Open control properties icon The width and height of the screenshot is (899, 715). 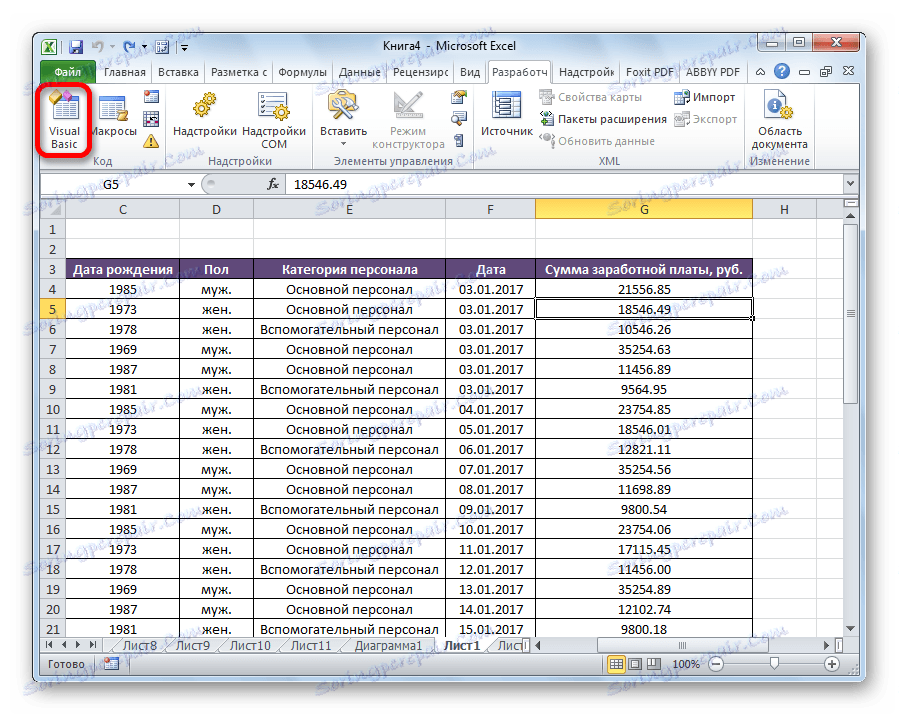[x=459, y=96]
